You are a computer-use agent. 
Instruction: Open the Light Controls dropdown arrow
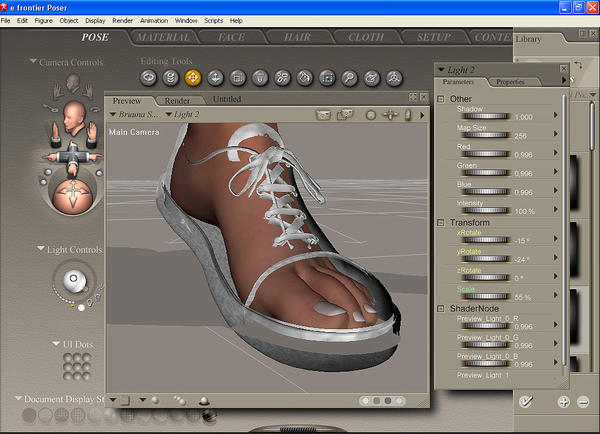click(x=39, y=248)
